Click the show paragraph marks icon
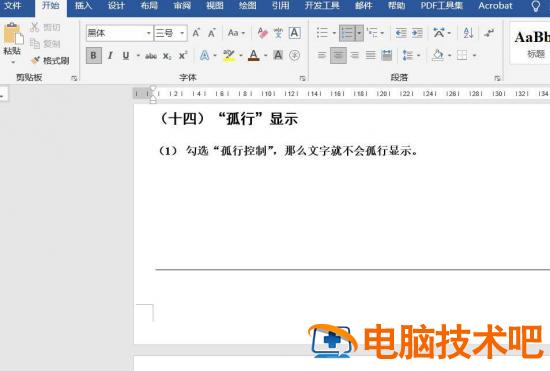 point(489,33)
